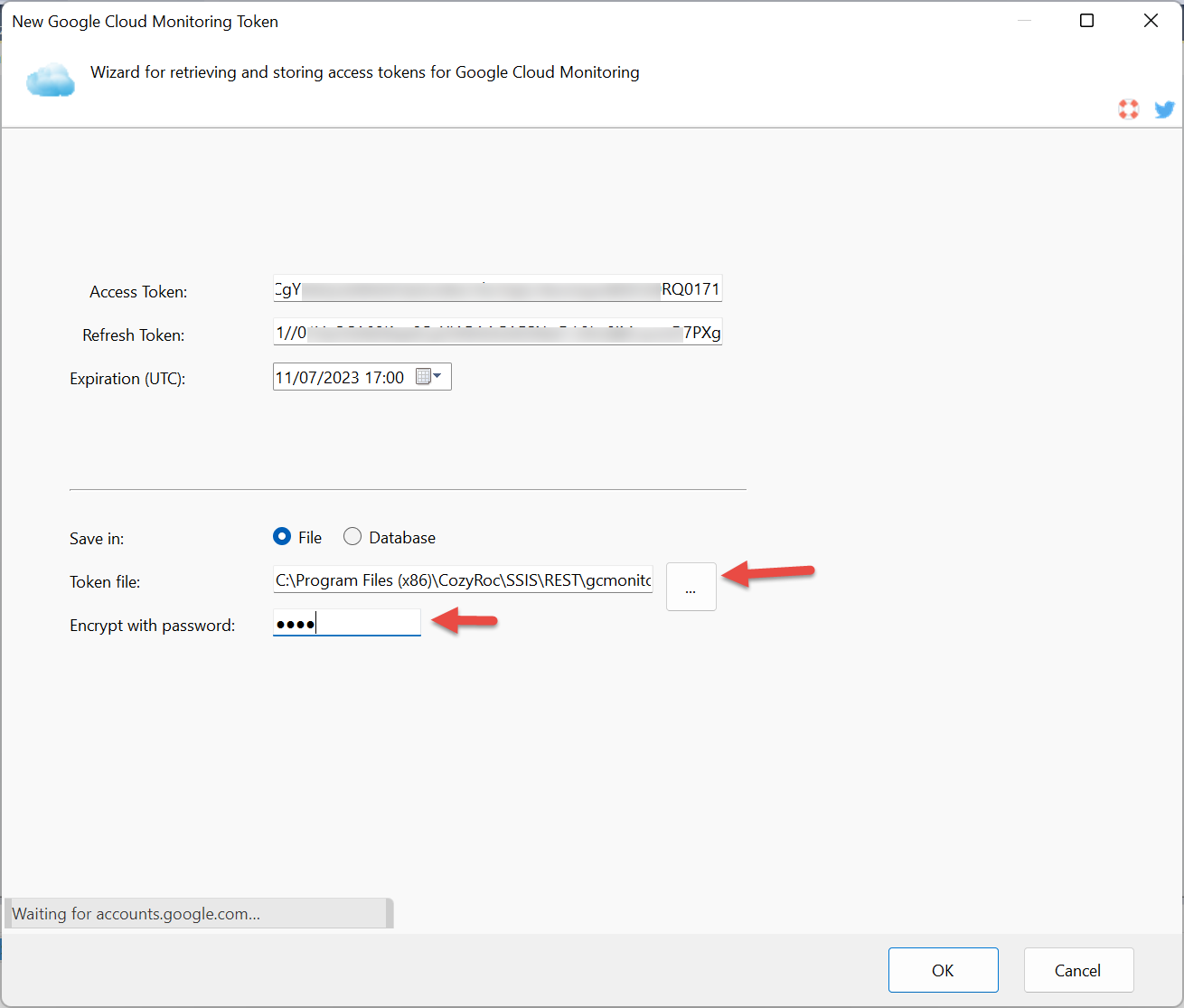Click the Encrypt with password field
Screen dimensions: 1184x1008
pos(347,624)
